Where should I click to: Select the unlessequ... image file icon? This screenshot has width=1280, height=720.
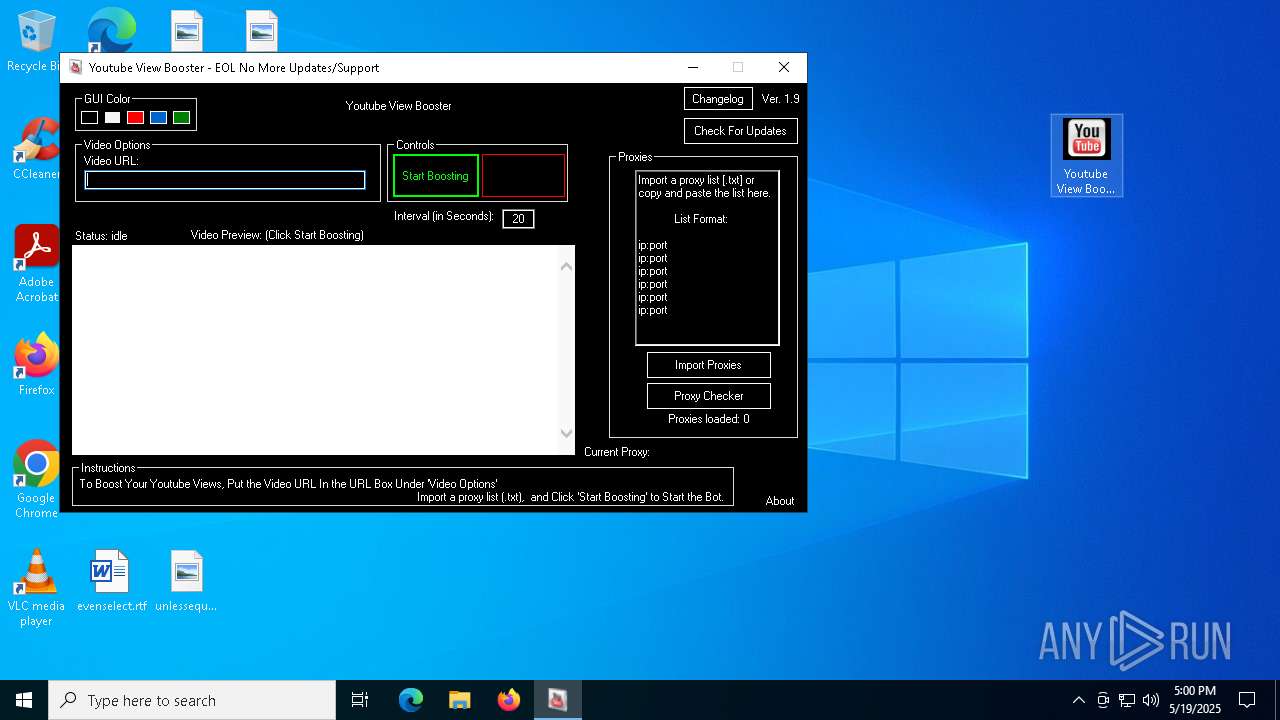(x=186, y=580)
